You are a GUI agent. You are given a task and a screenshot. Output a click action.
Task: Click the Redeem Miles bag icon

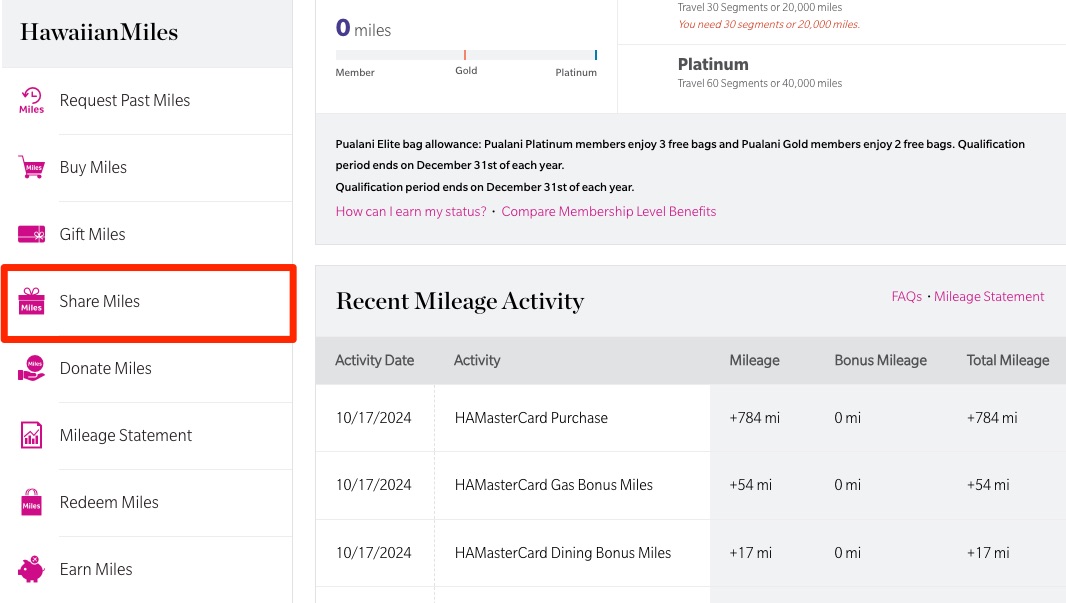pyautogui.click(x=32, y=502)
